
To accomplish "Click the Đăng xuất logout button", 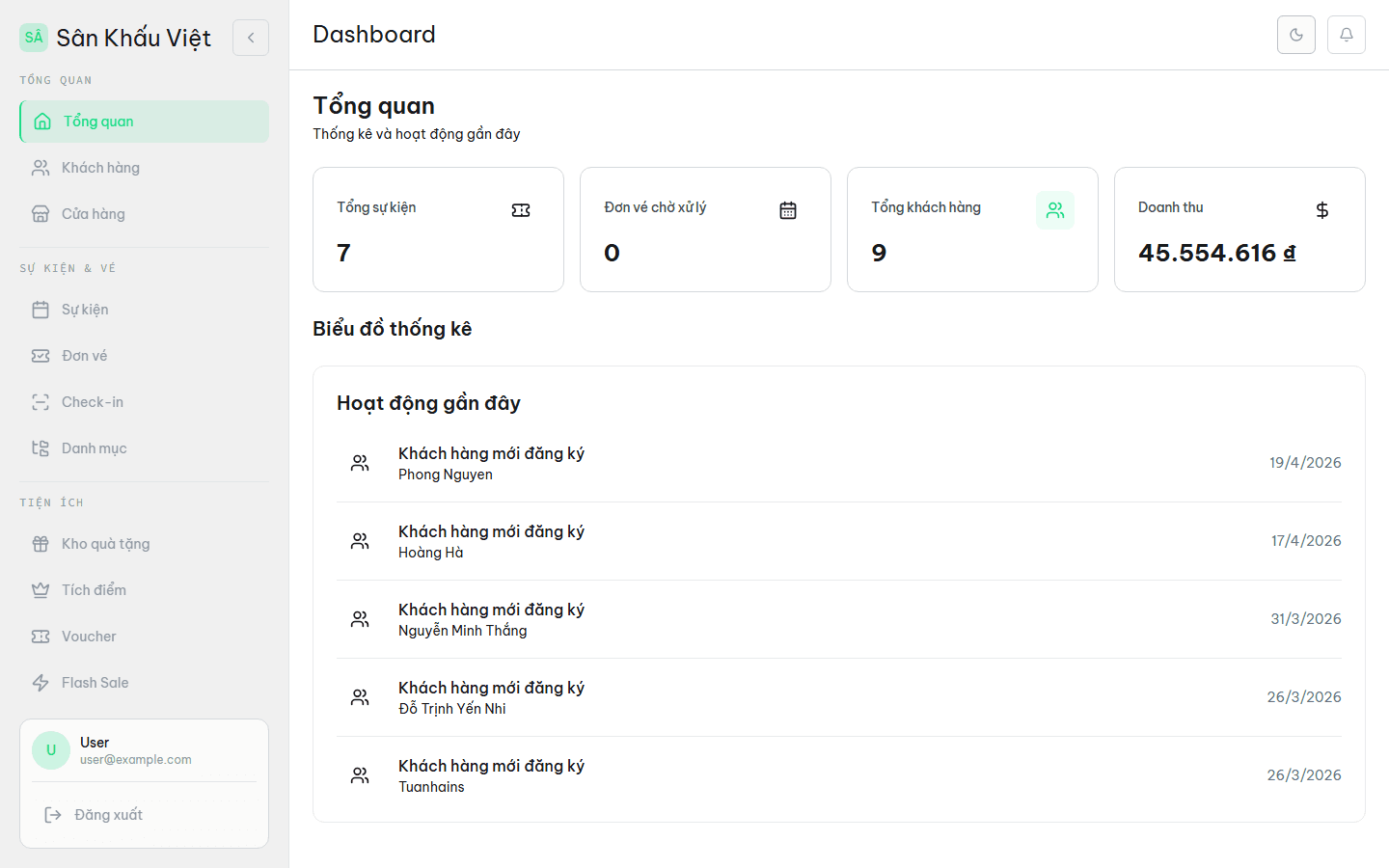I will coord(145,815).
